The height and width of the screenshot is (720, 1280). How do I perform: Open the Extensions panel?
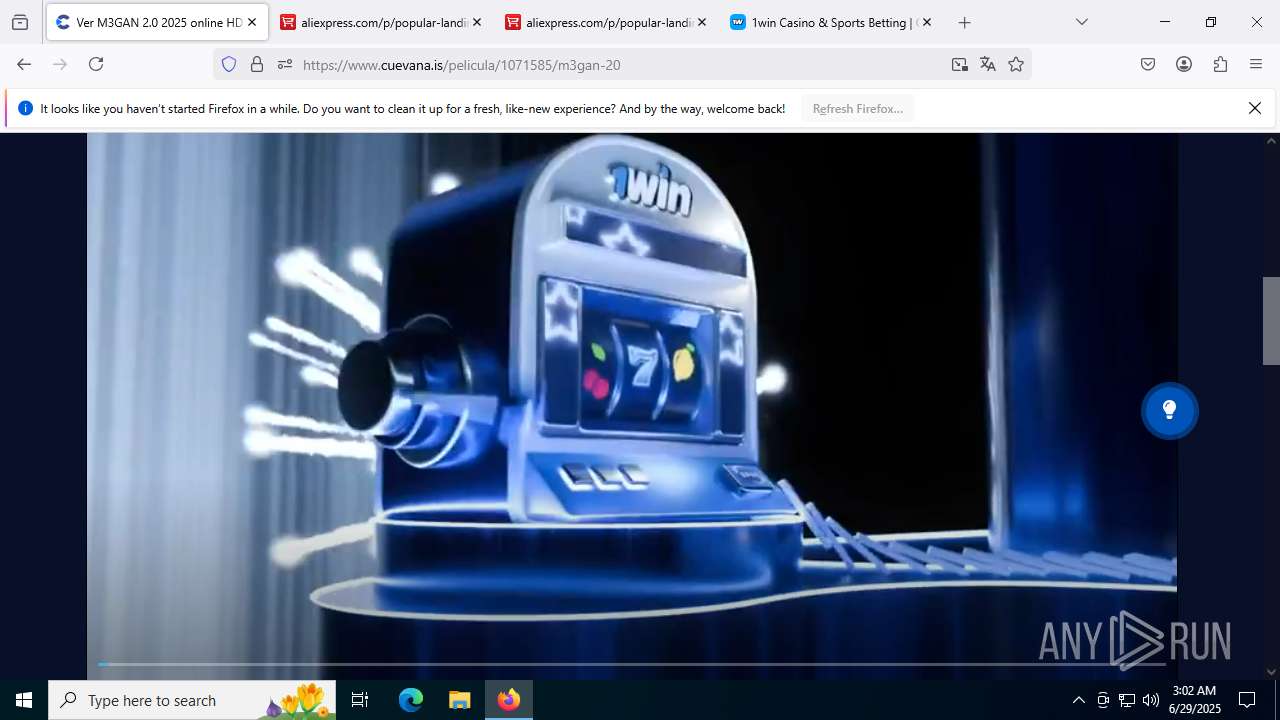point(1220,64)
